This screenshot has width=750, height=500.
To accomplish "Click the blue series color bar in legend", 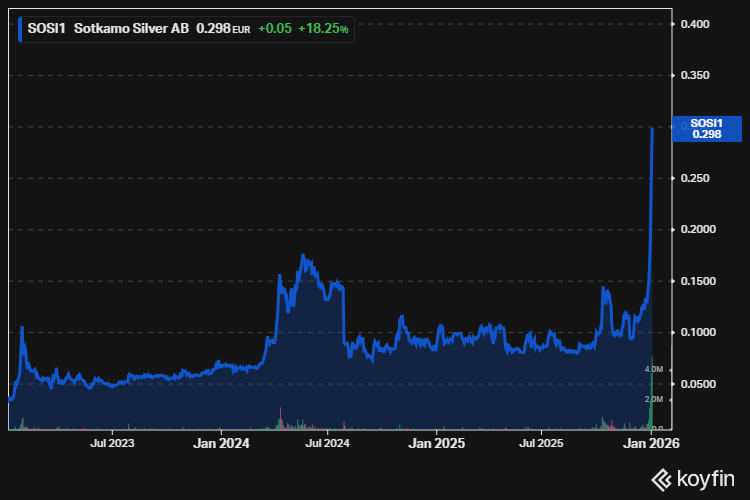I will tap(21, 29).
